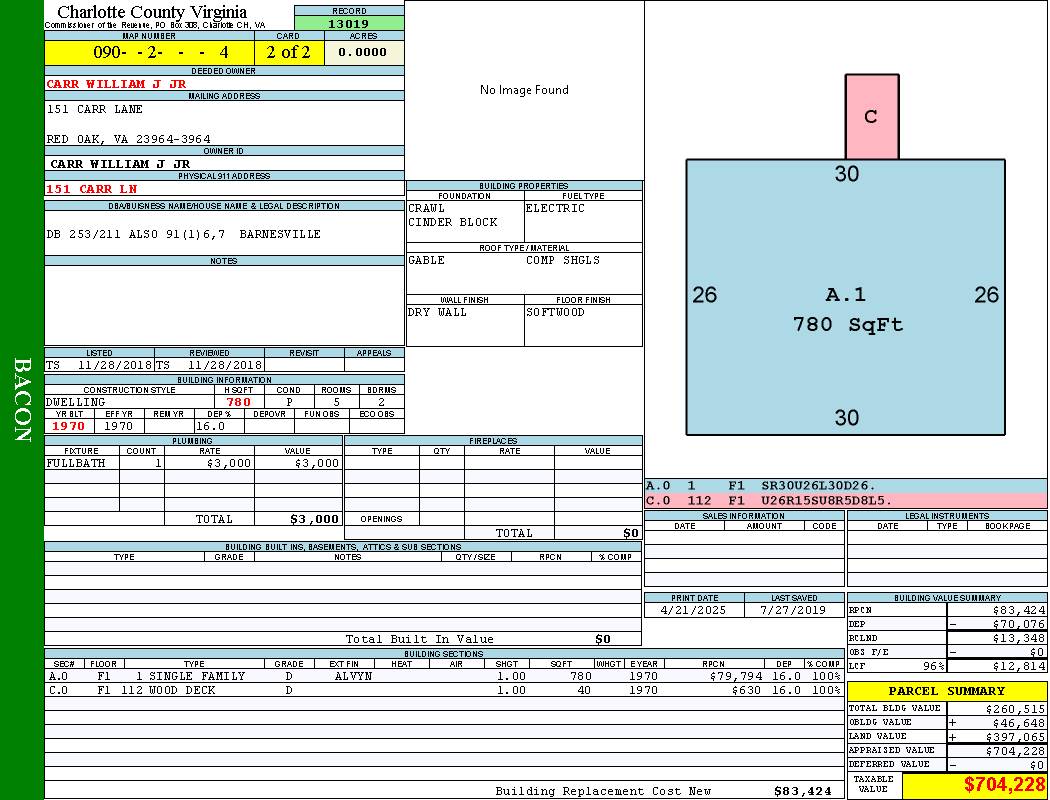
Task: Click the year built value 1970
Action: point(69,426)
